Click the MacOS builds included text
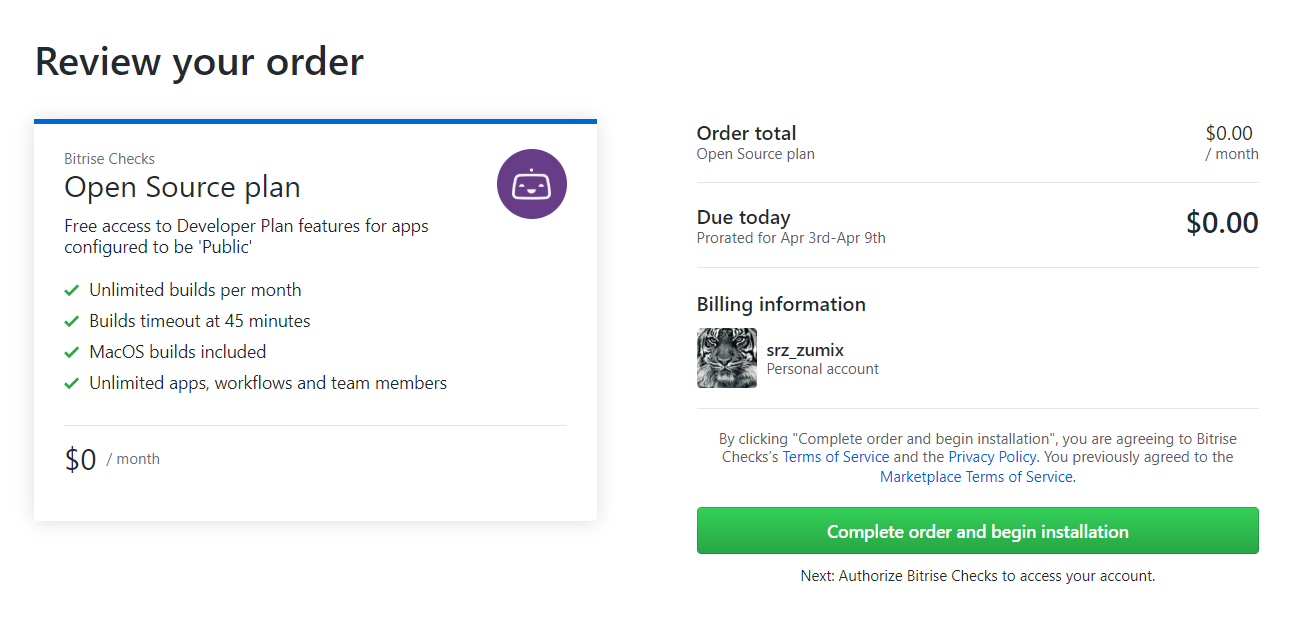 (178, 352)
